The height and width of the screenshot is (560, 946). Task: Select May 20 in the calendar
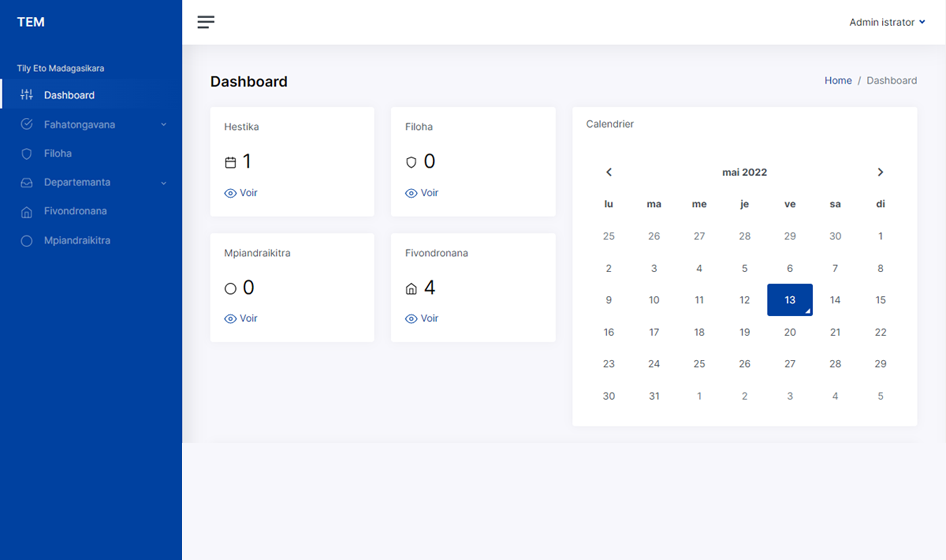coord(790,332)
